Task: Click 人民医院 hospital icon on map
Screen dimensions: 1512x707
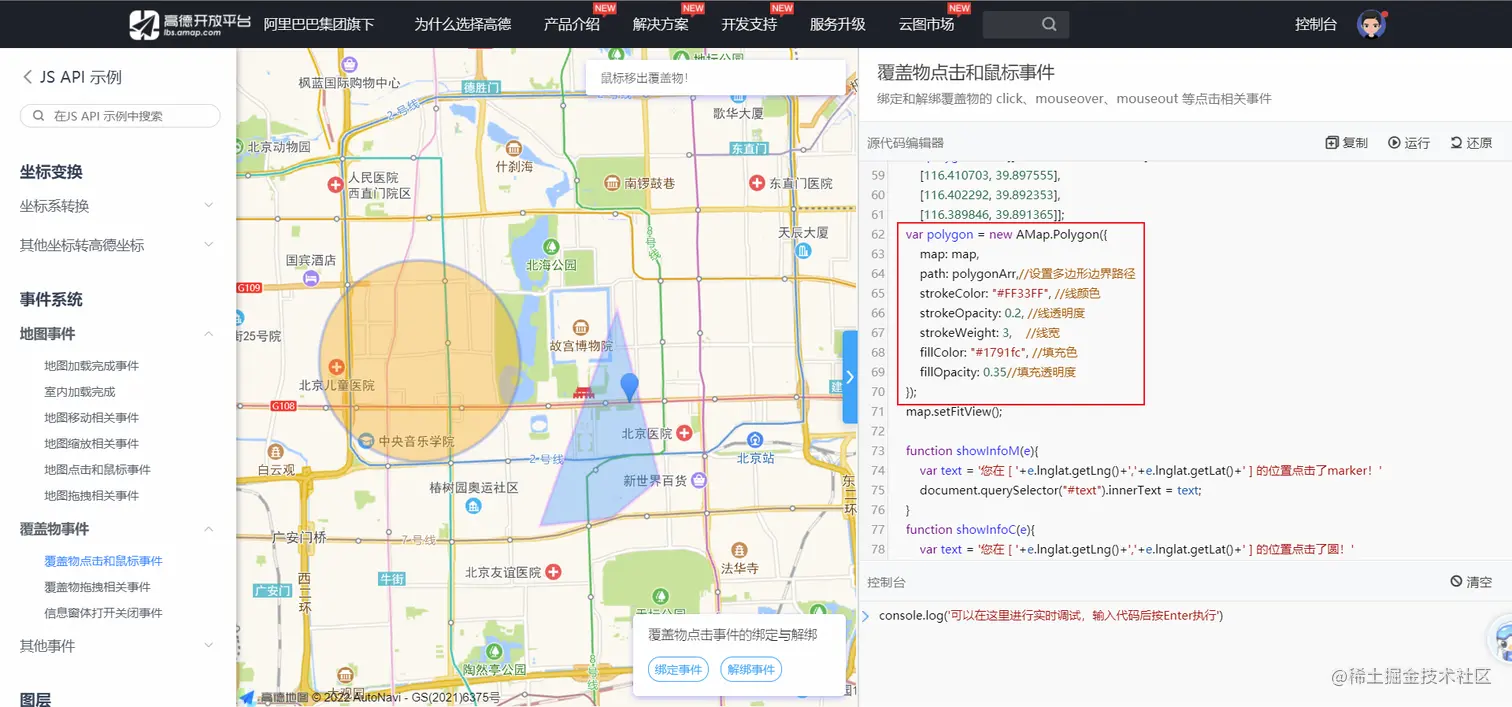Action: 336,185
